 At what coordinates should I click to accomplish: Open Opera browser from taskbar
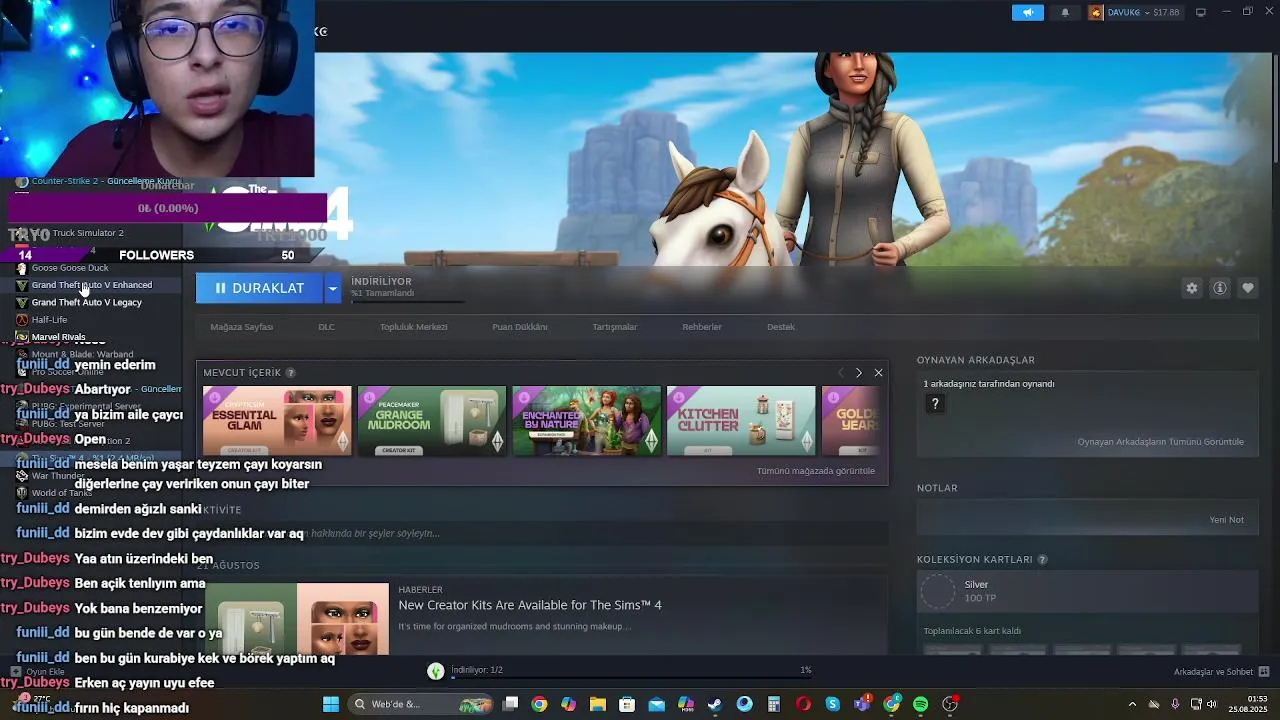click(x=803, y=704)
